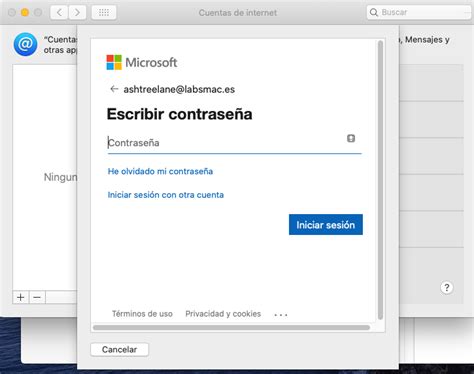Click the vertical scrollbar of the sign-in panel
Screen dimensions: 474x374
coord(380,180)
